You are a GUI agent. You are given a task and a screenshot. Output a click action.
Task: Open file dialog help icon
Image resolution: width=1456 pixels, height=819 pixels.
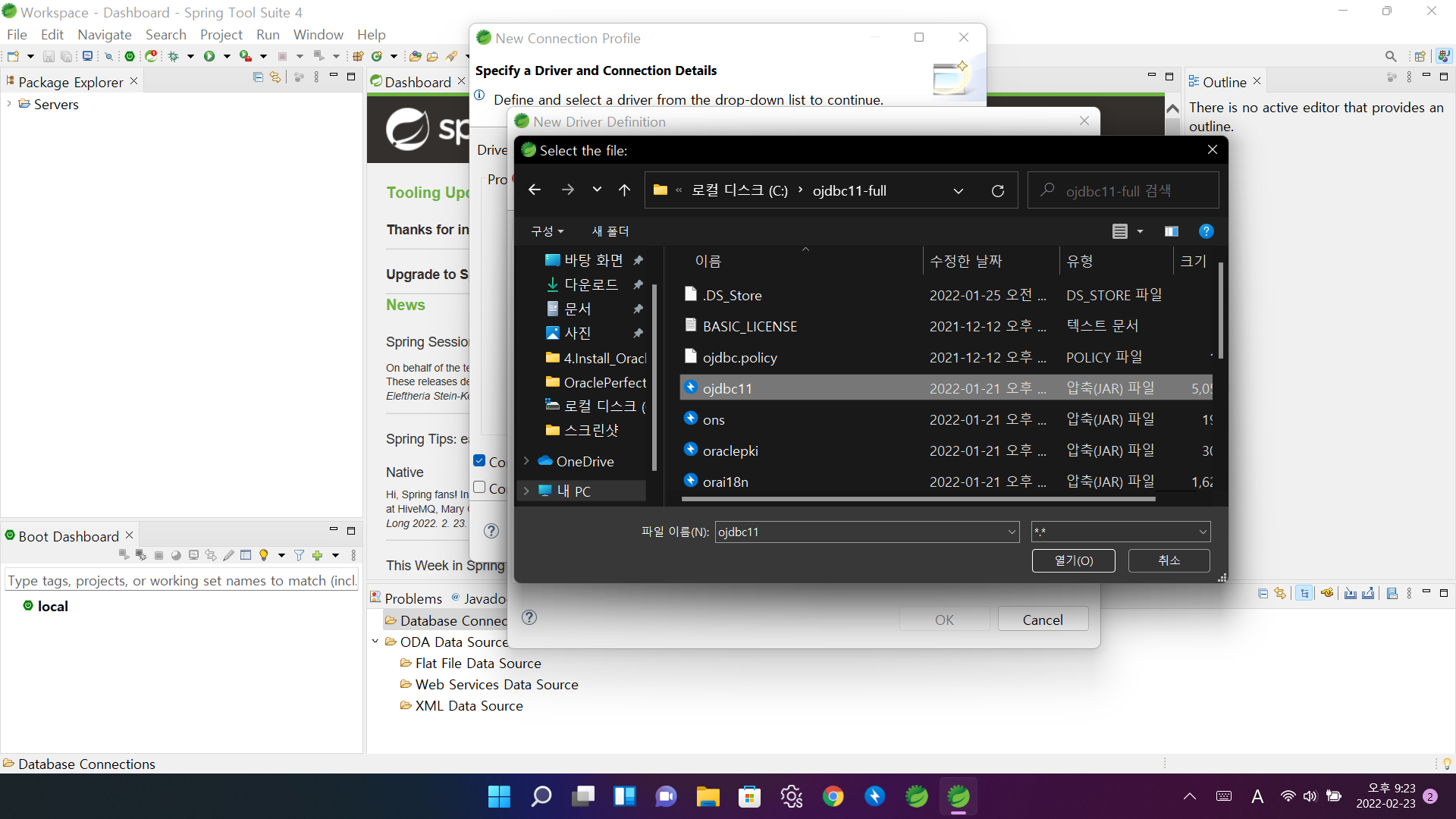point(1206,231)
